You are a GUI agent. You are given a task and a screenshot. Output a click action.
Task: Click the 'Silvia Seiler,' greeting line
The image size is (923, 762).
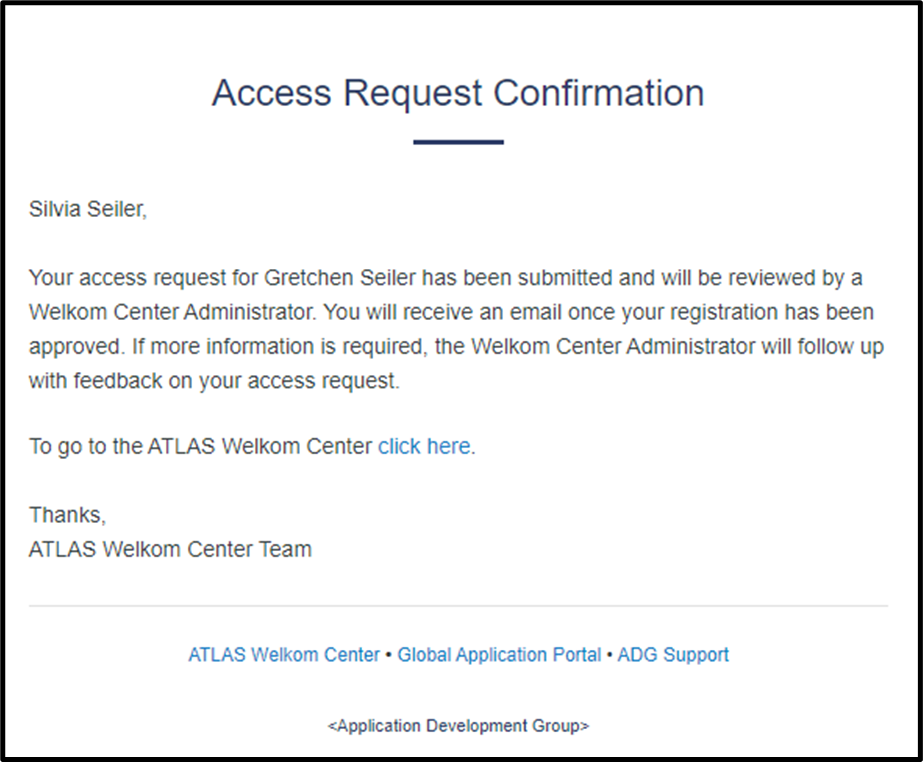coord(88,209)
